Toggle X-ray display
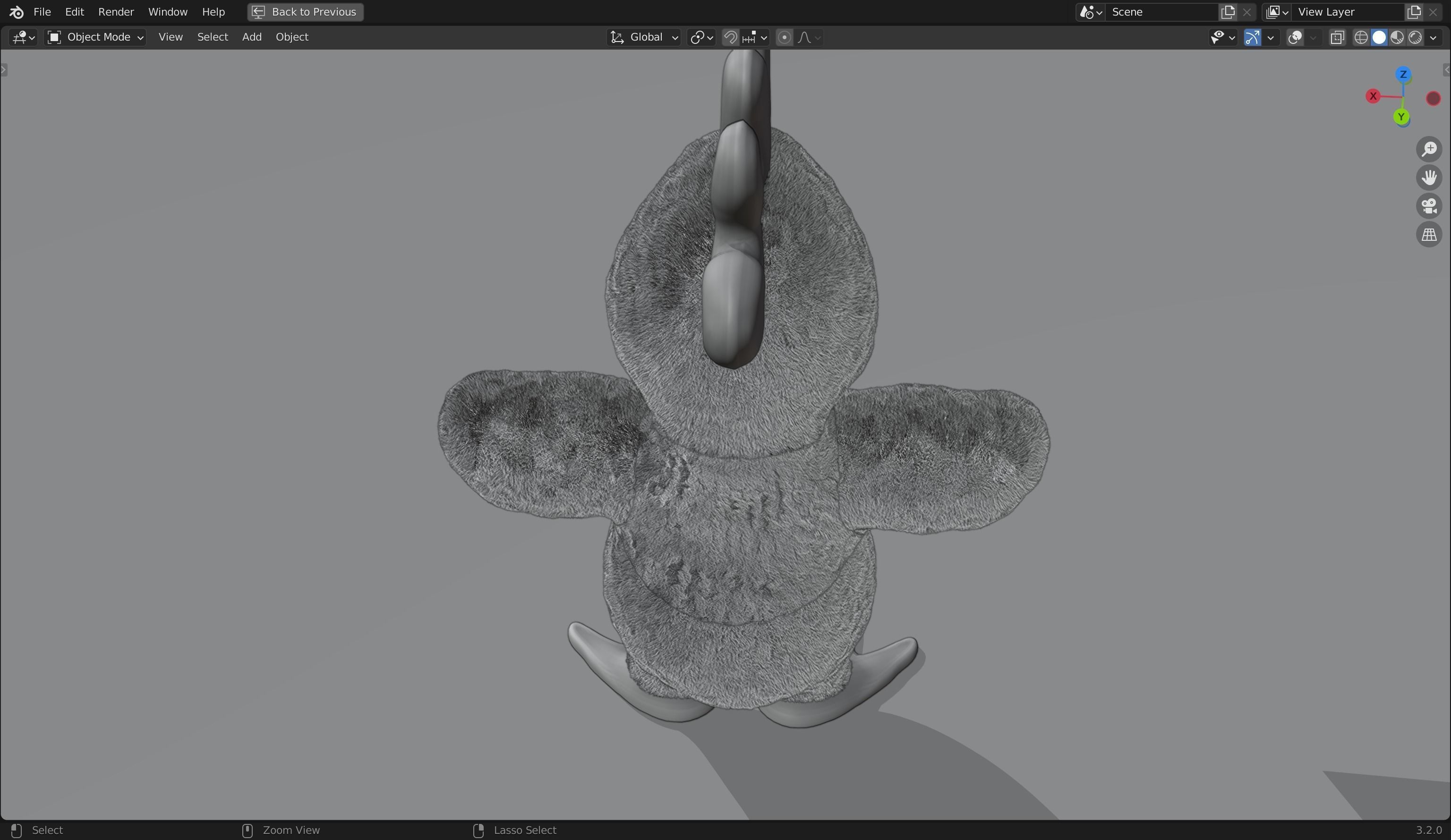 (x=1337, y=37)
